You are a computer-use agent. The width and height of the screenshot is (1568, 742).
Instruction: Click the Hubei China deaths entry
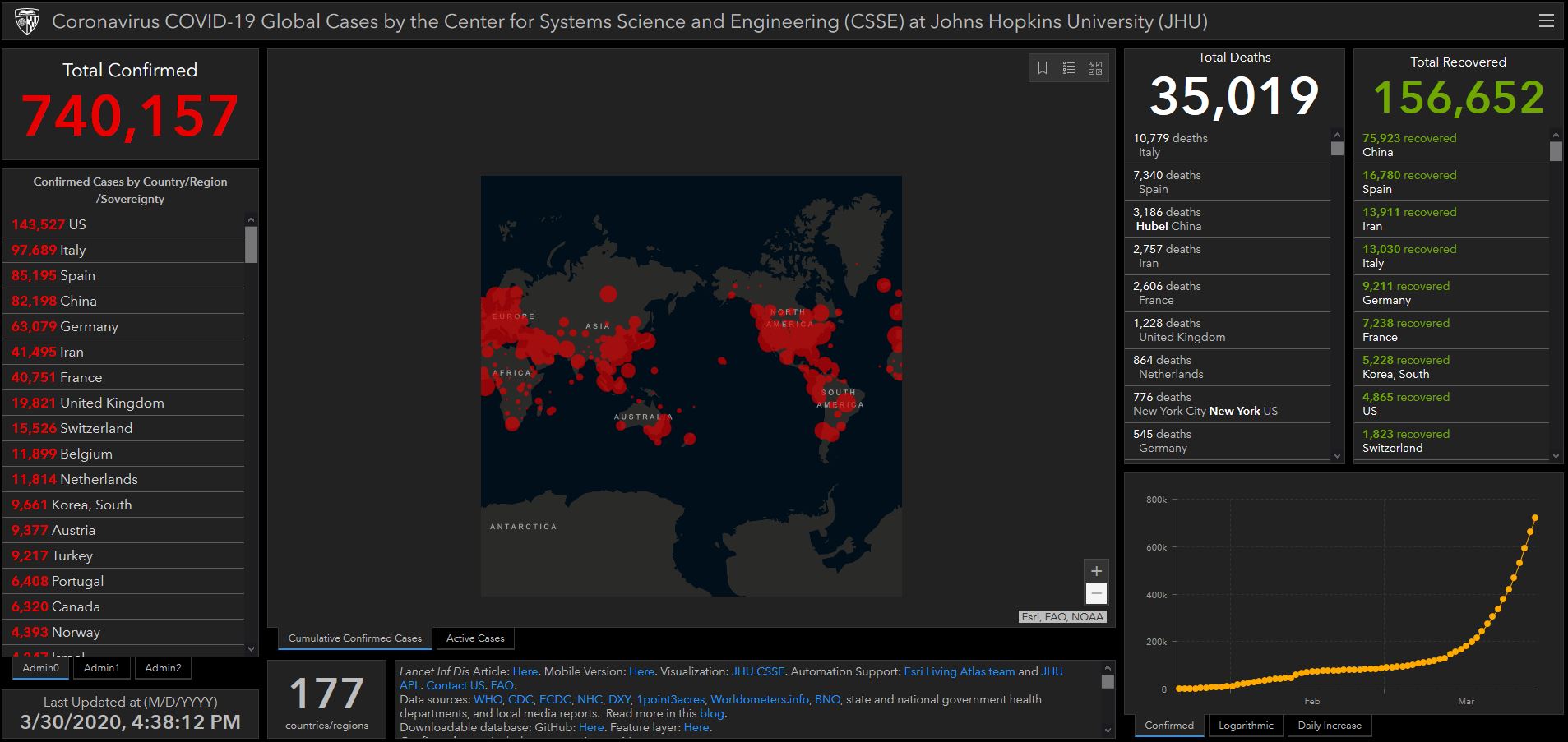pos(1228,219)
